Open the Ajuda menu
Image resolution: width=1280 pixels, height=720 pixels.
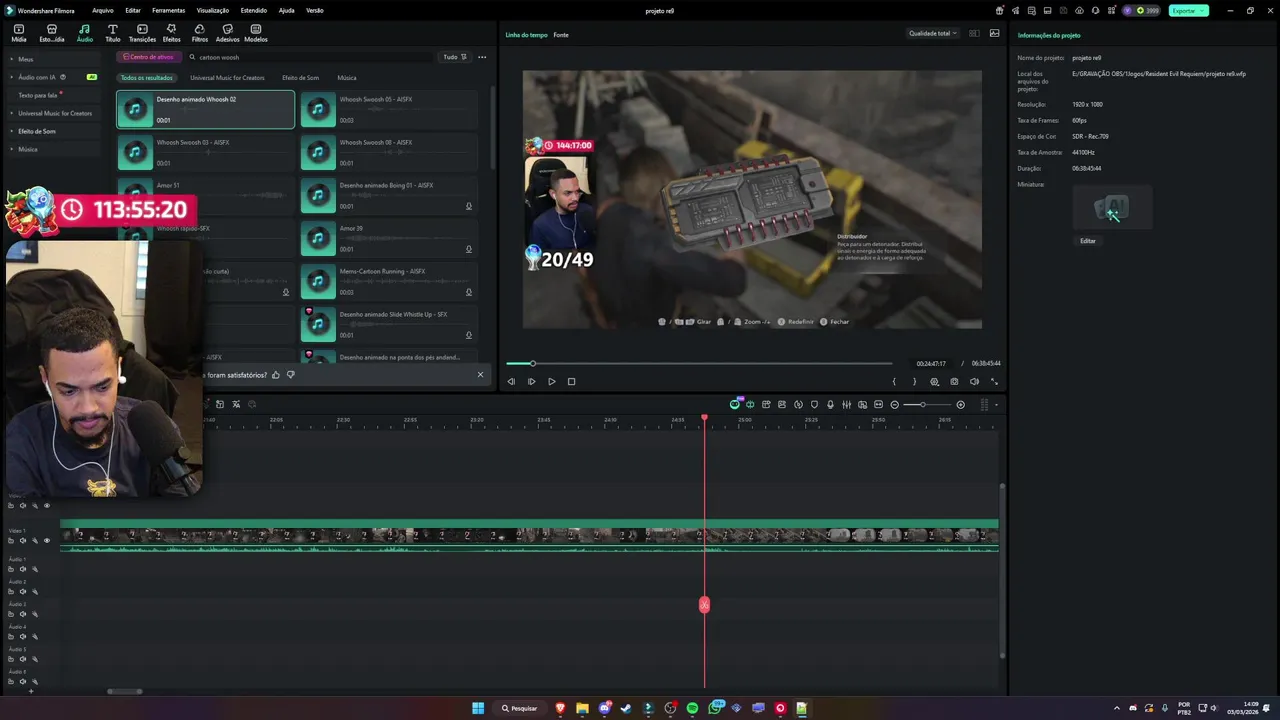point(287,10)
